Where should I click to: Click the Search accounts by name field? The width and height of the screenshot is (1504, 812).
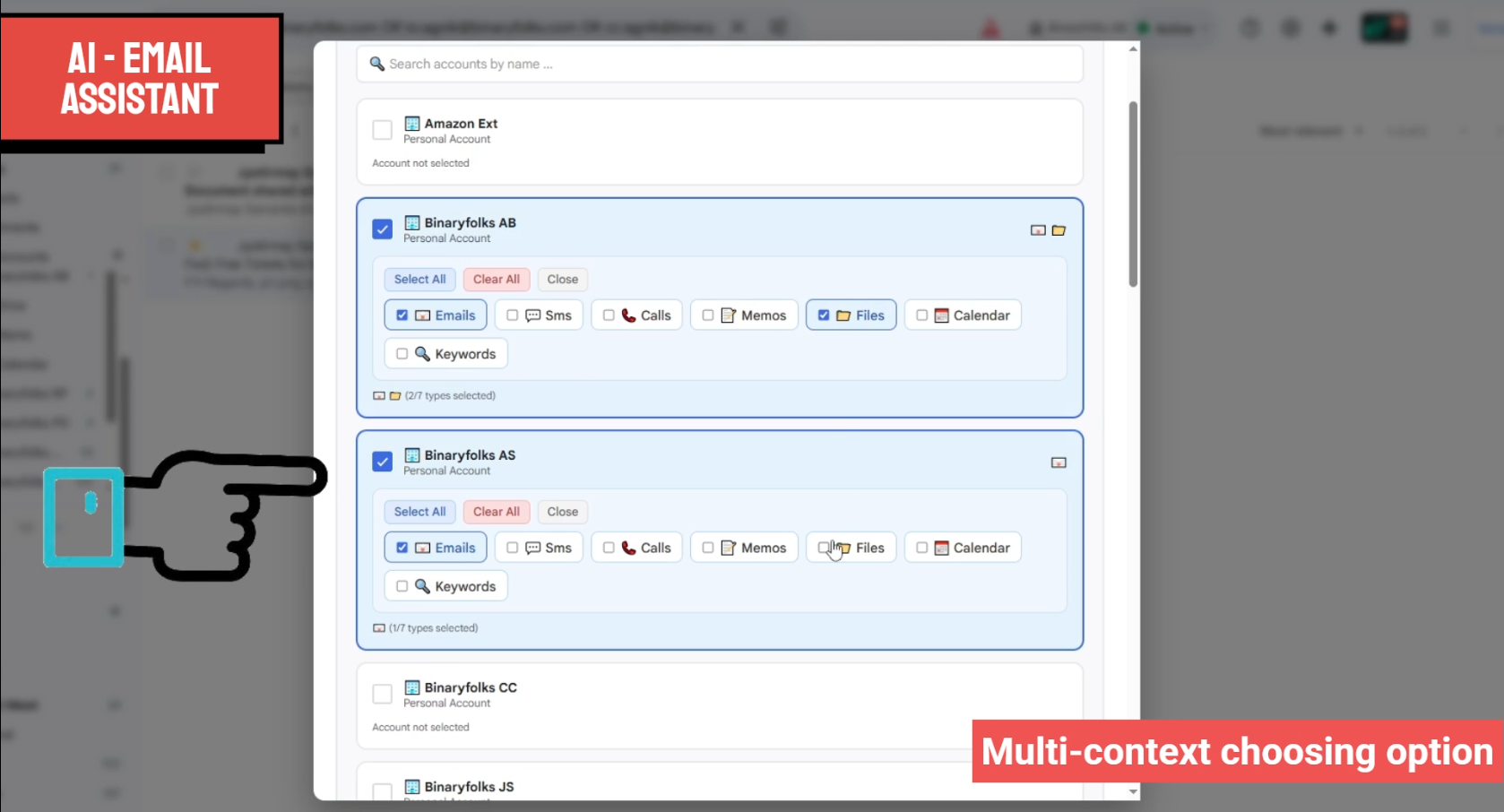(720, 65)
